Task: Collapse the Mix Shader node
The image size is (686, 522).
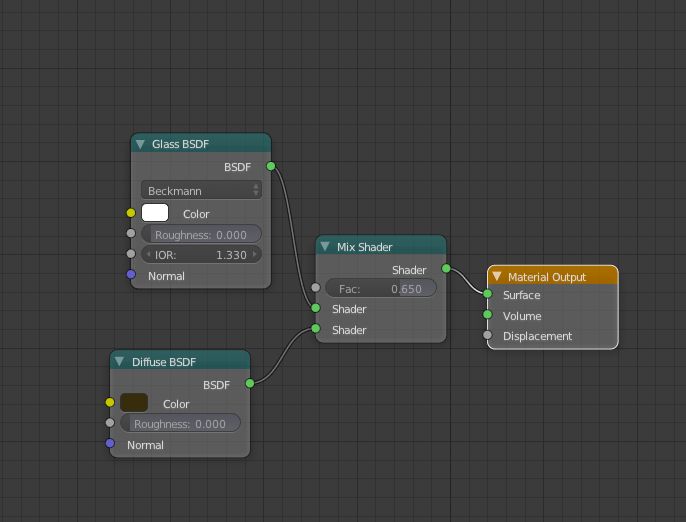Action: [325, 246]
